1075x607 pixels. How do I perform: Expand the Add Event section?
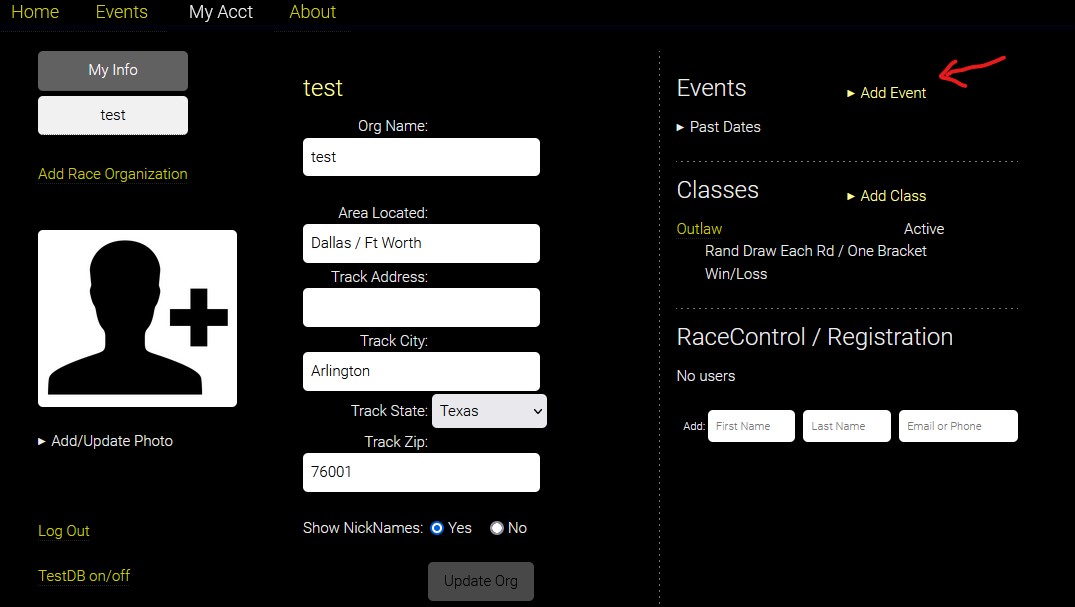point(886,93)
